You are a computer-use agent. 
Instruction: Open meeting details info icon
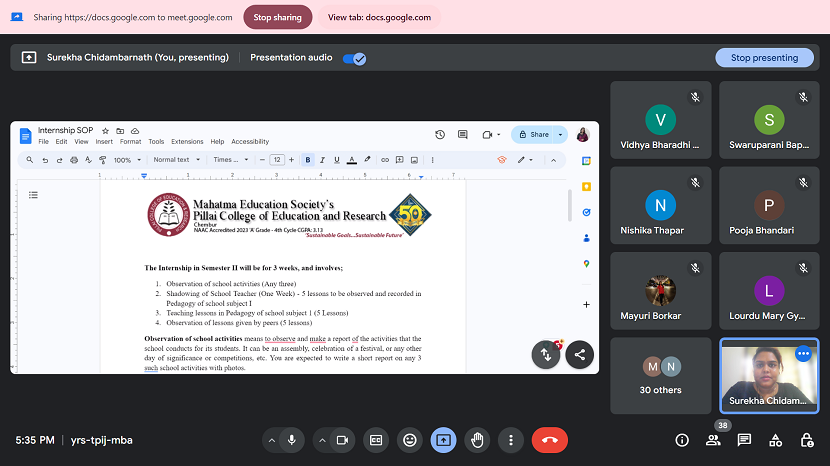coord(682,440)
